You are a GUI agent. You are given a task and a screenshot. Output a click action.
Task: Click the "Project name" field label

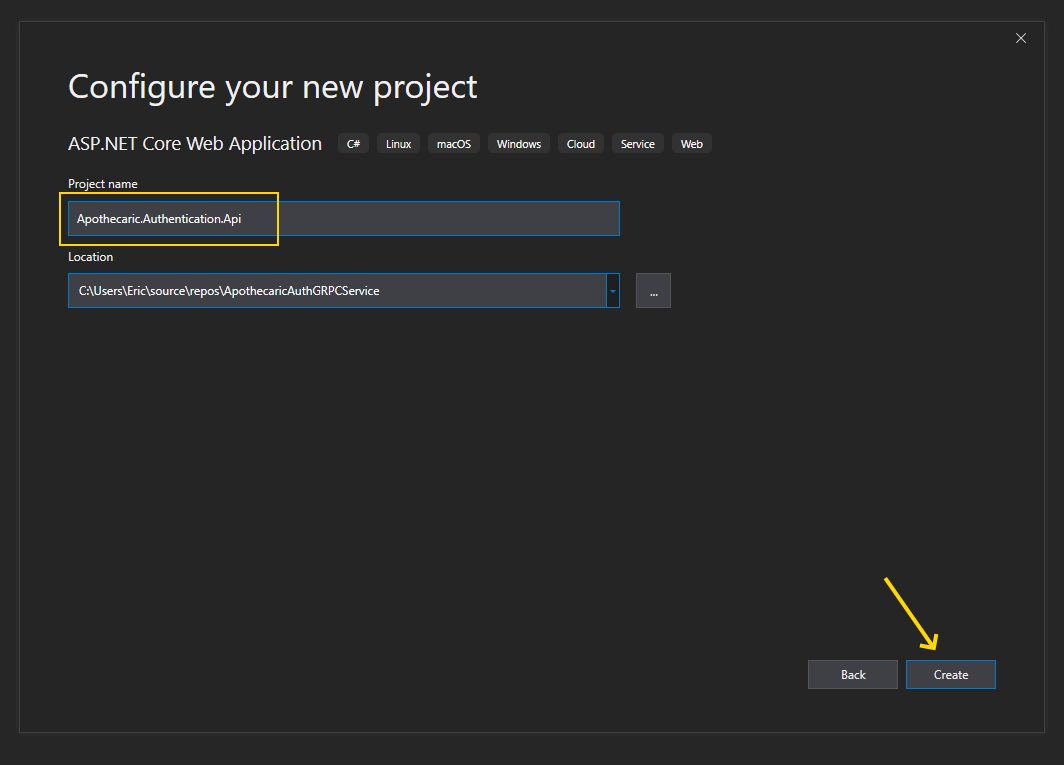103,184
